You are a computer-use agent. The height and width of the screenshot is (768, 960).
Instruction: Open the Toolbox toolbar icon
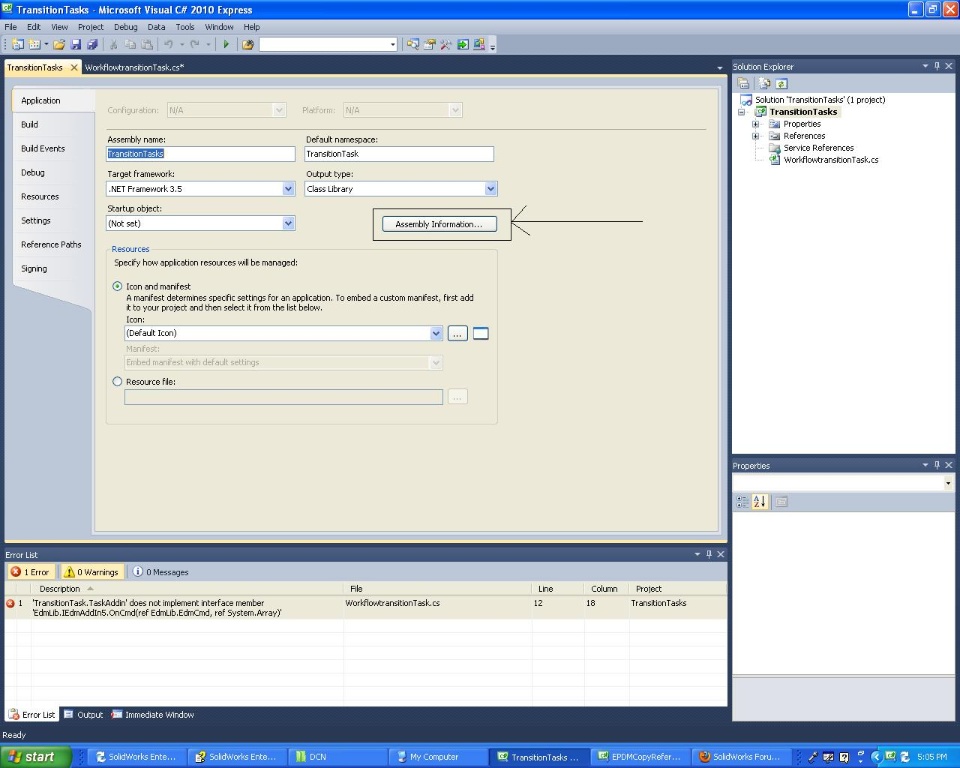[446, 44]
